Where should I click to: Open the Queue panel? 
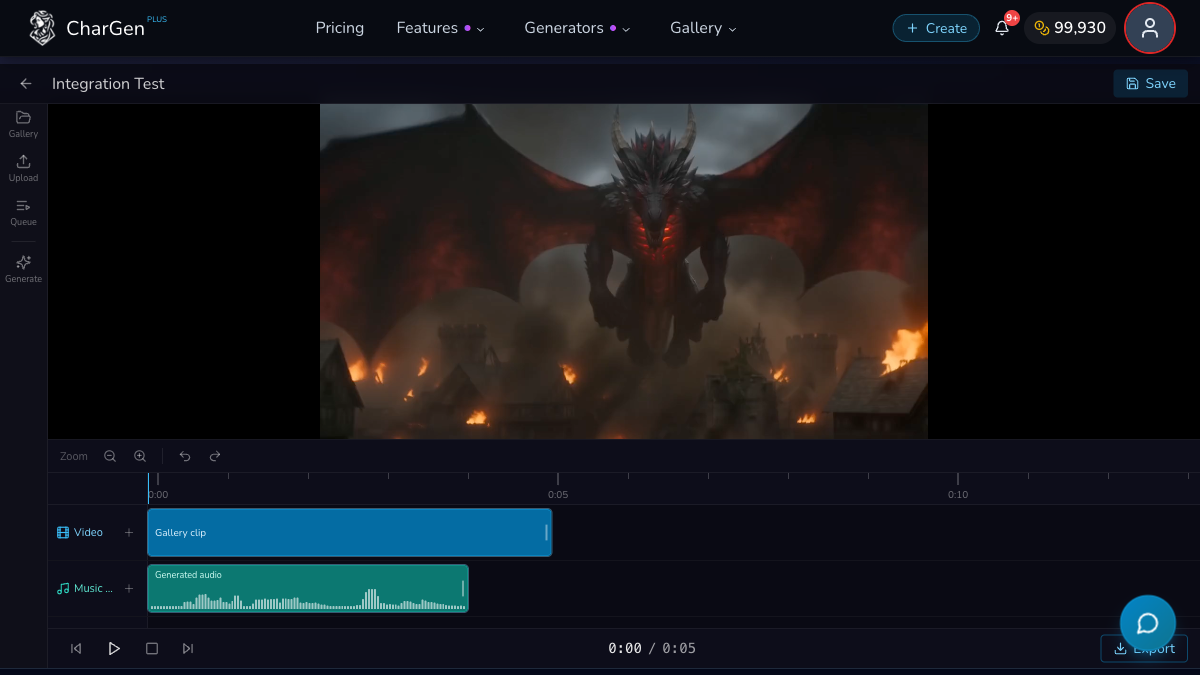click(x=22, y=212)
